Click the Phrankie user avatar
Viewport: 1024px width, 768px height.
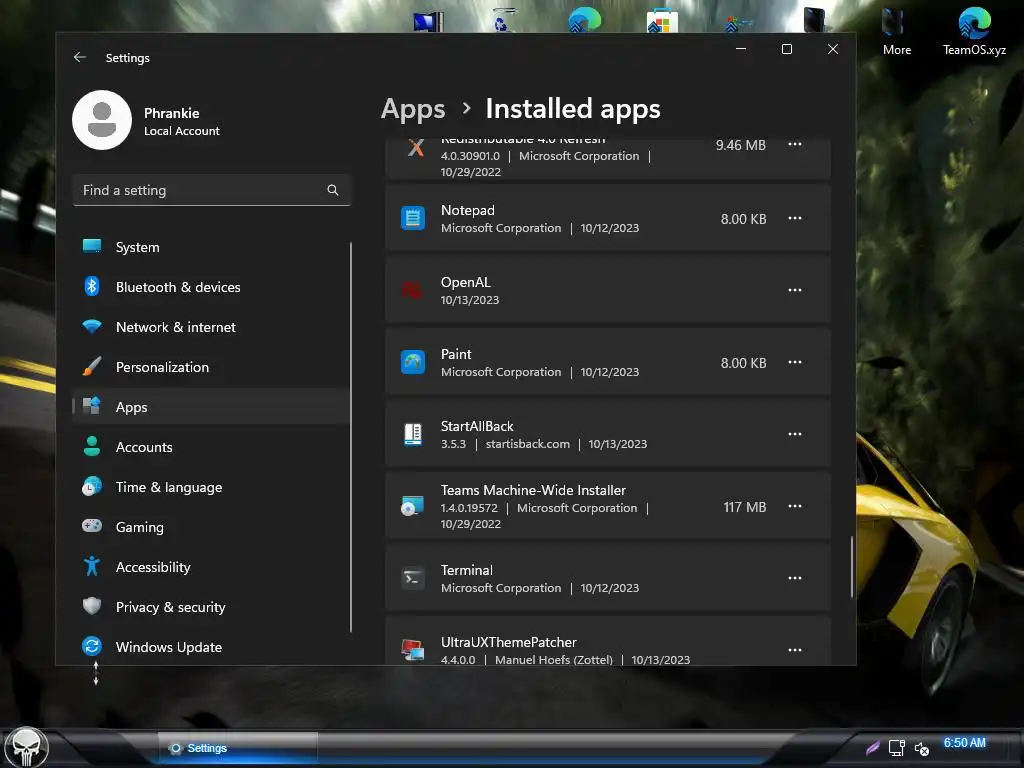click(x=102, y=120)
